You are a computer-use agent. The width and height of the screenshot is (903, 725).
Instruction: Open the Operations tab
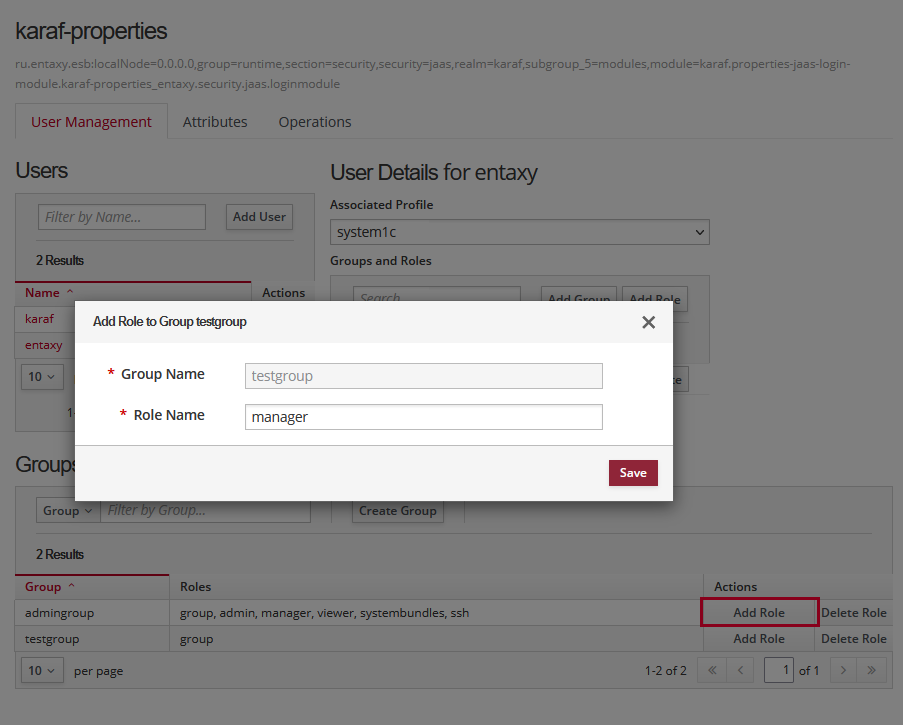(315, 122)
